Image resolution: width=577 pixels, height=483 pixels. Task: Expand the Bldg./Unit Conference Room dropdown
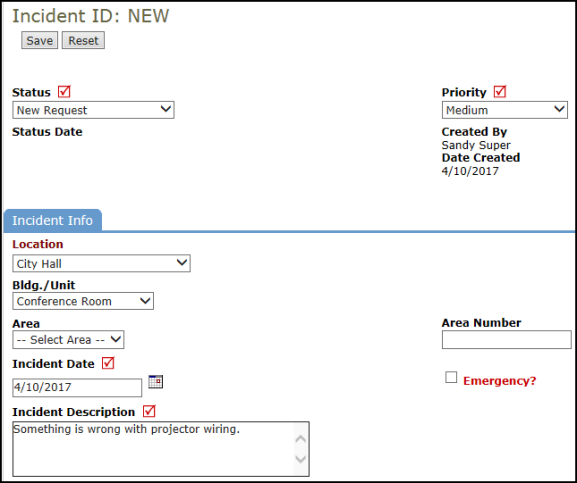83,301
